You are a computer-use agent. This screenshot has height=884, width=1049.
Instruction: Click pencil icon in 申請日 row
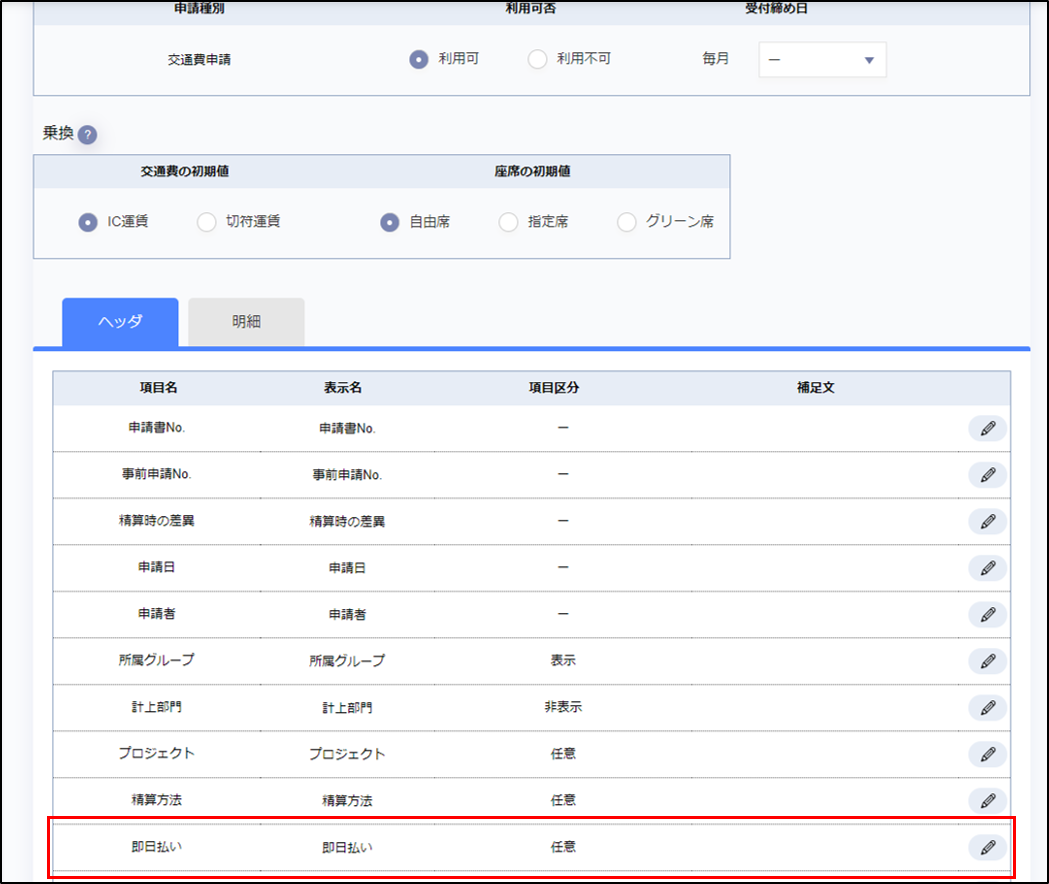987,568
